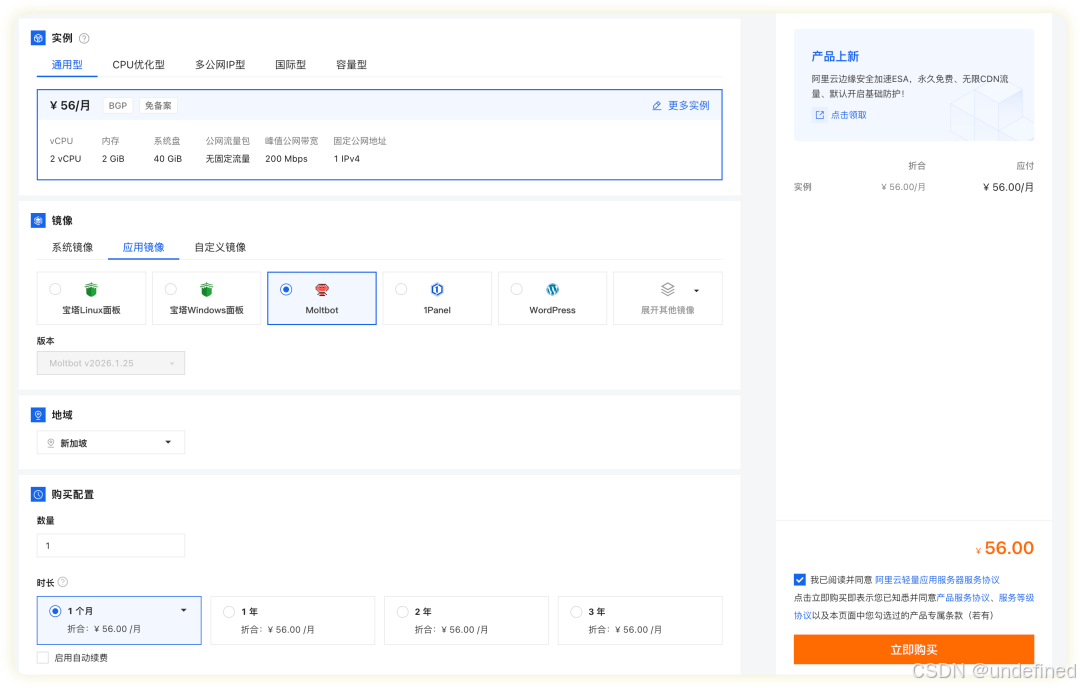The height and width of the screenshot is (688, 1080).
Task: Open the 1个月 duration dropdown arrow
Action: (182, 611)
